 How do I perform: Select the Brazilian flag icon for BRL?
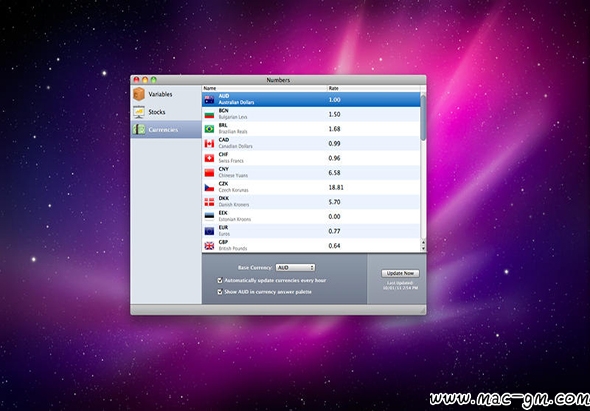[209, 129]
